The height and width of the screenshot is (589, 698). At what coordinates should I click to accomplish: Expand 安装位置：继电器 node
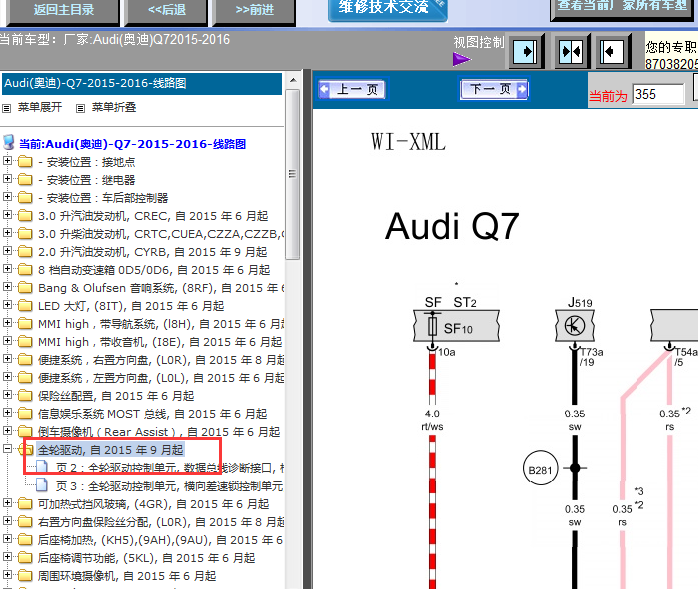(x=7, y=179)
